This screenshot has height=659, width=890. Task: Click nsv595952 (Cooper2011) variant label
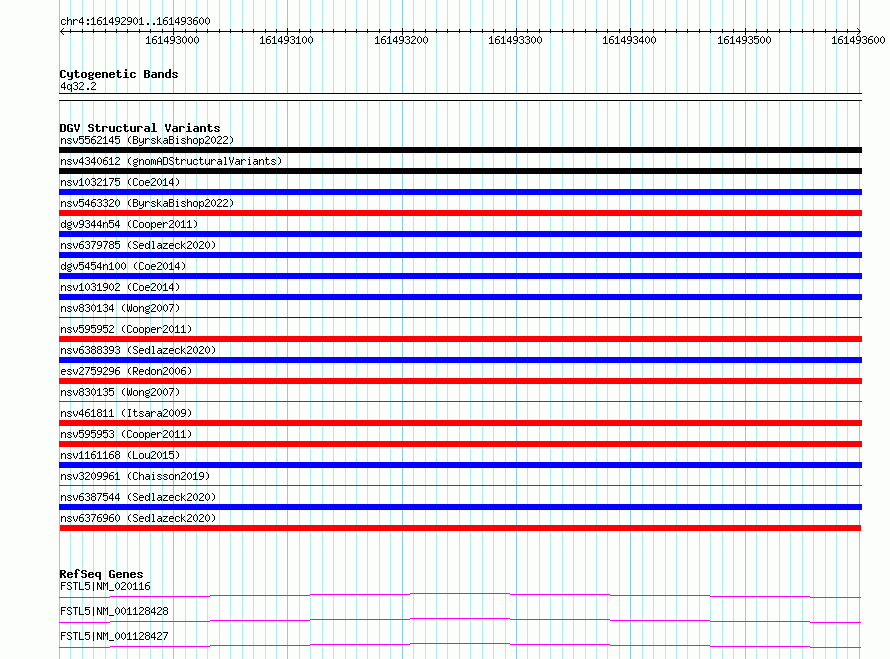pyautogui.click(x=126, y=329)
